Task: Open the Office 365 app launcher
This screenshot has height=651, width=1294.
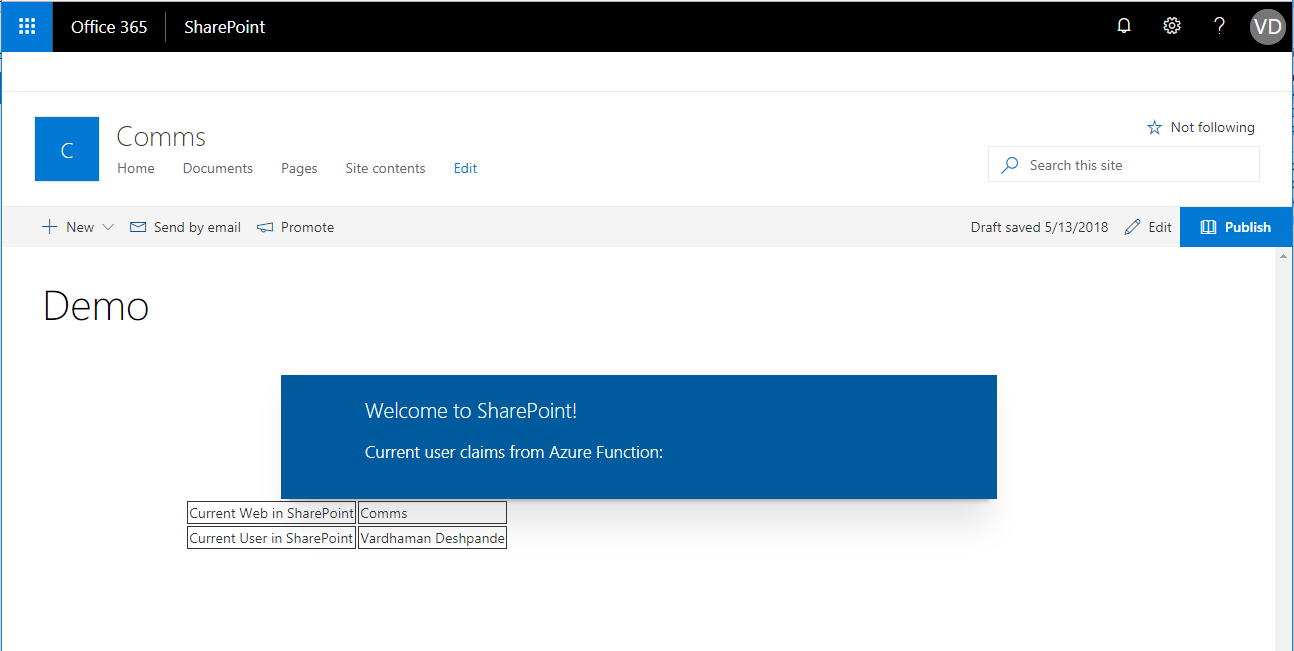Action: point(25,26)
